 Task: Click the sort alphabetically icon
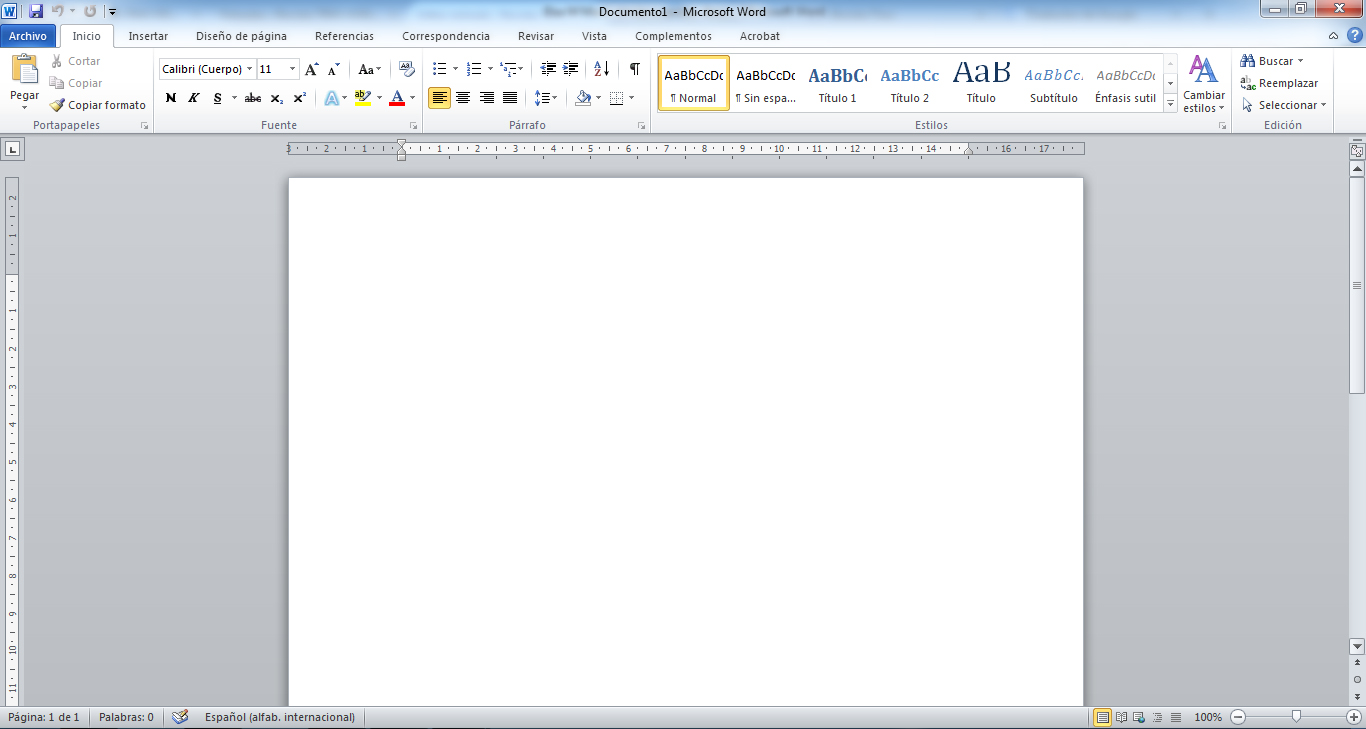click(x=601, y=69)
